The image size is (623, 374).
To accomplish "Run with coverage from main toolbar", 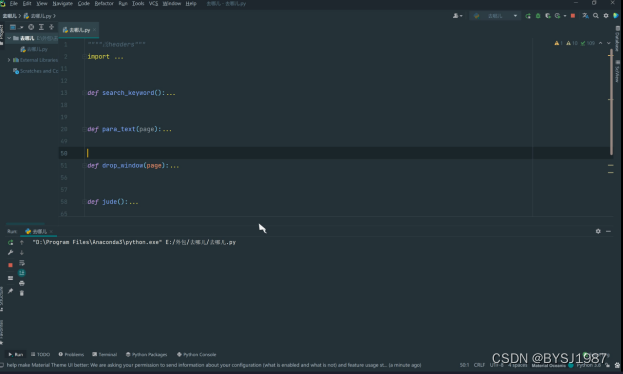I will click(x=548, y=16).
